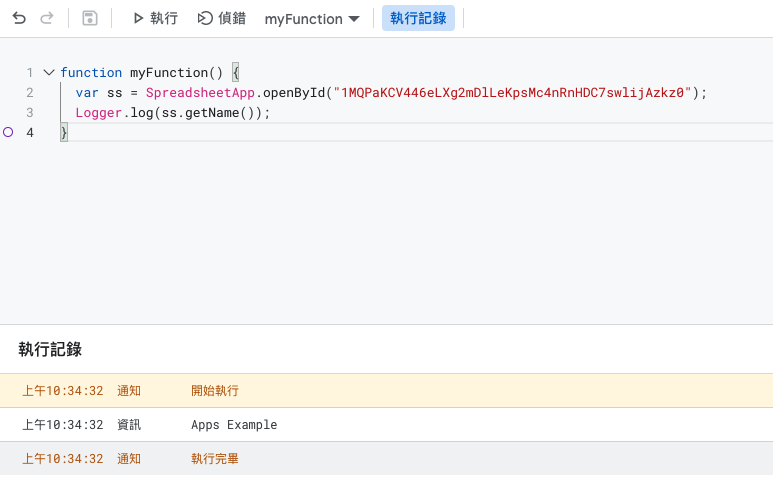The width and height of the screenshot is (773, 496).
Task: Click line number 2 in gutter
Action: (30, 93)
